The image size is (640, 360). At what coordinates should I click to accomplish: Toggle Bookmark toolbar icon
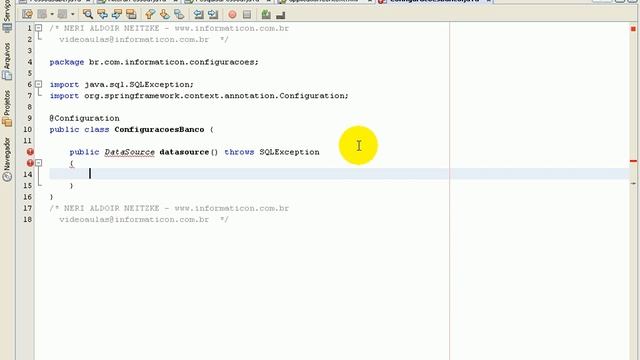point(179,14)
